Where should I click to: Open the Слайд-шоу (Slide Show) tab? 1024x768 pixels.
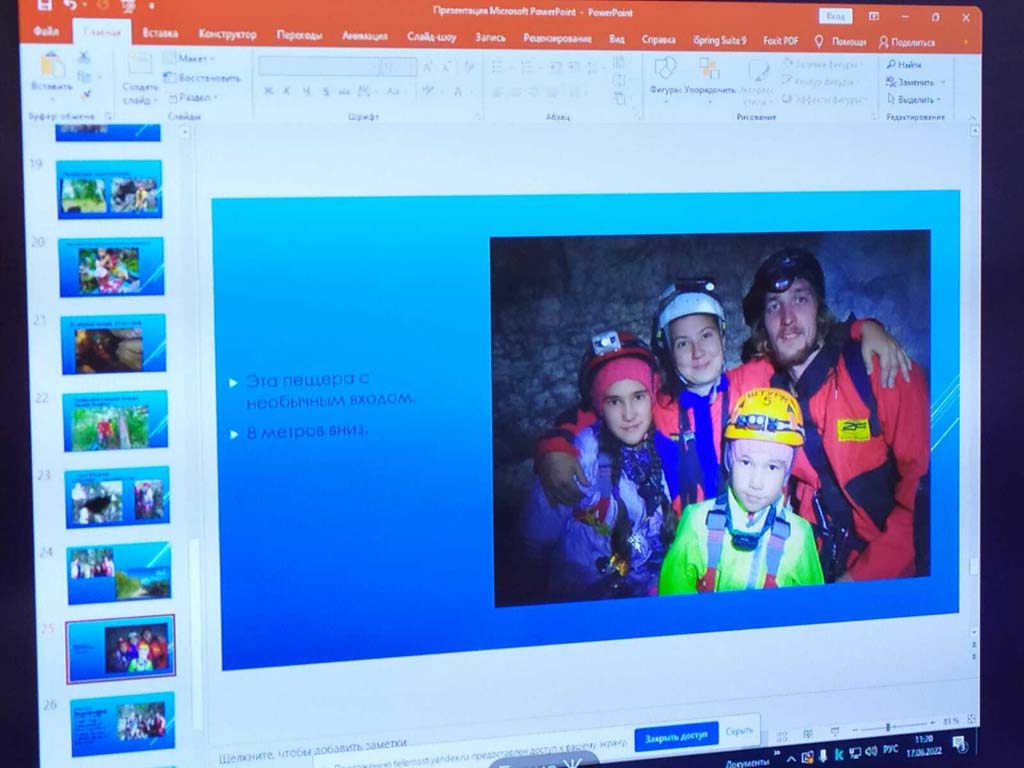[431, 37]
